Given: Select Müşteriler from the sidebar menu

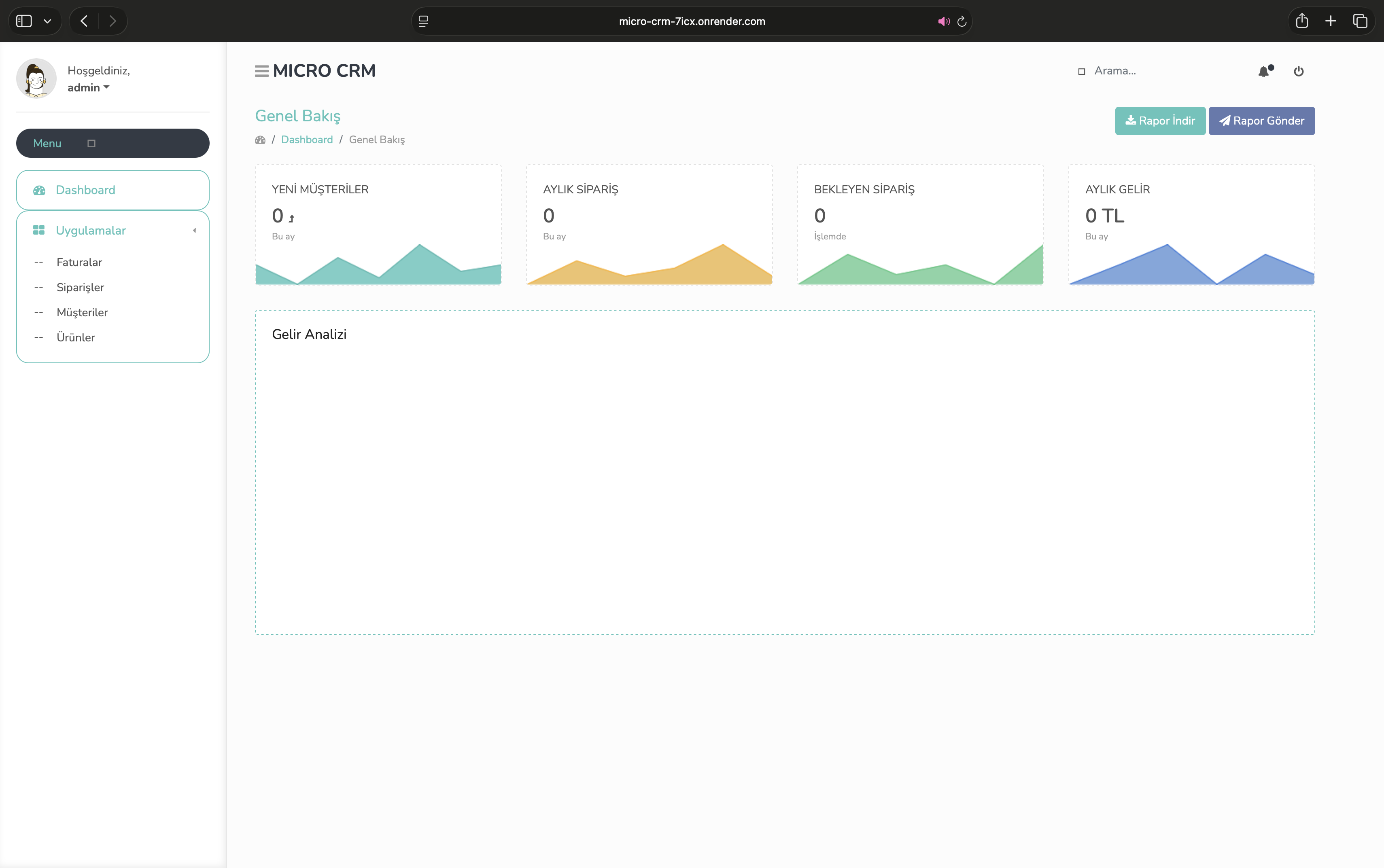Looking at the screenshot, I should (x=82, y=312).
